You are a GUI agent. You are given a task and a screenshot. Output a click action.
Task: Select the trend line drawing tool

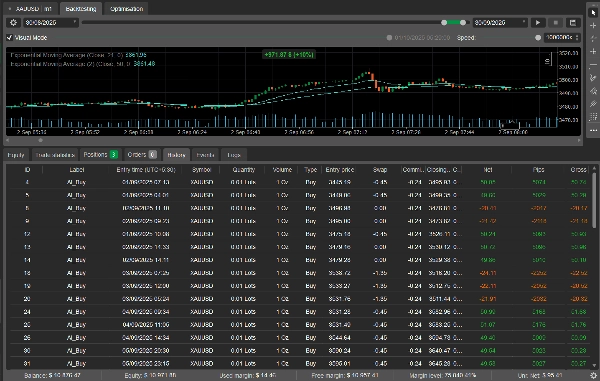coord(593,78)
